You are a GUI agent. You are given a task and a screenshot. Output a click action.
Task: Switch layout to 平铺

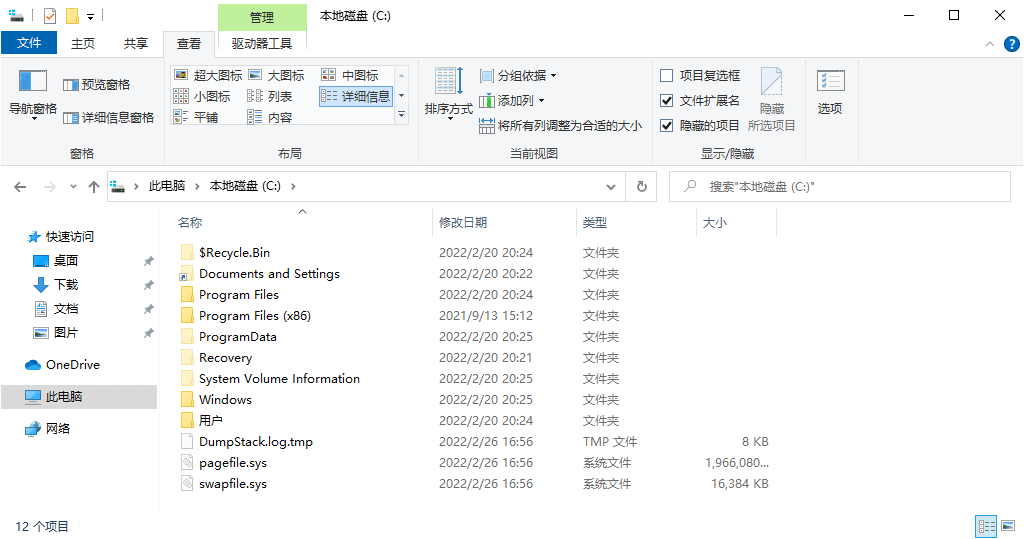[x=196, y=118]
